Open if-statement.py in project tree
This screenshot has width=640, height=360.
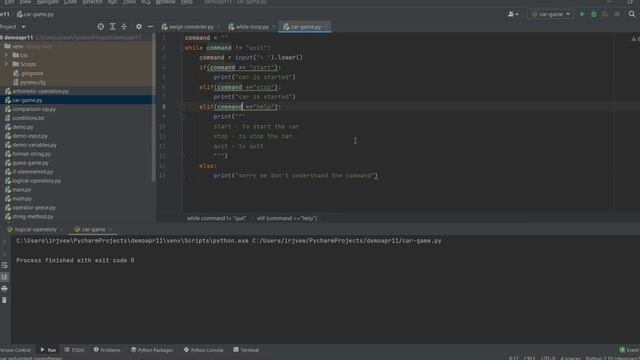point(33,172)
